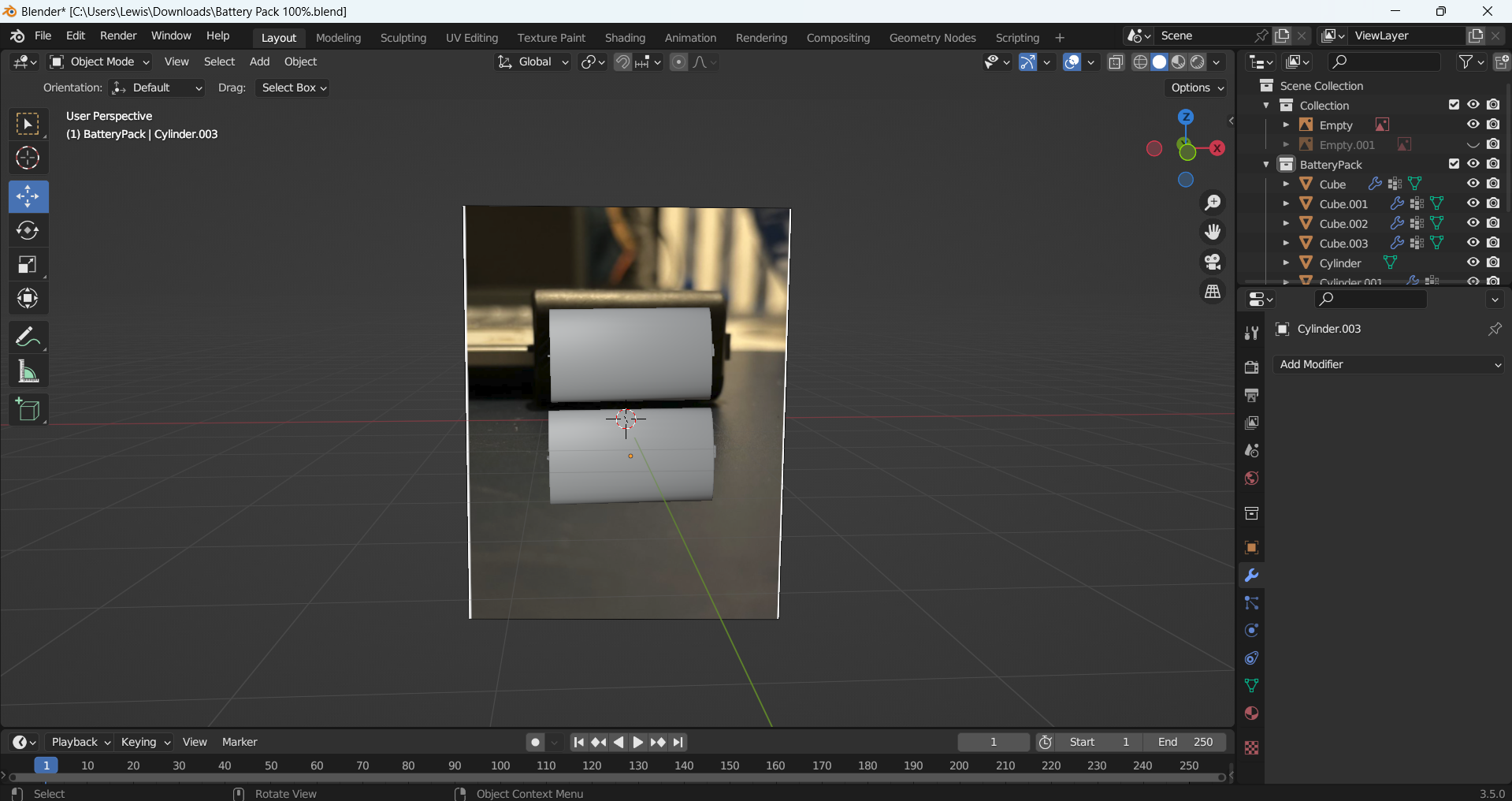The height and width of the screenshot is (801, 1512).
Task: Switch to the Sculpting workspace tab
Action: (403, 38)
